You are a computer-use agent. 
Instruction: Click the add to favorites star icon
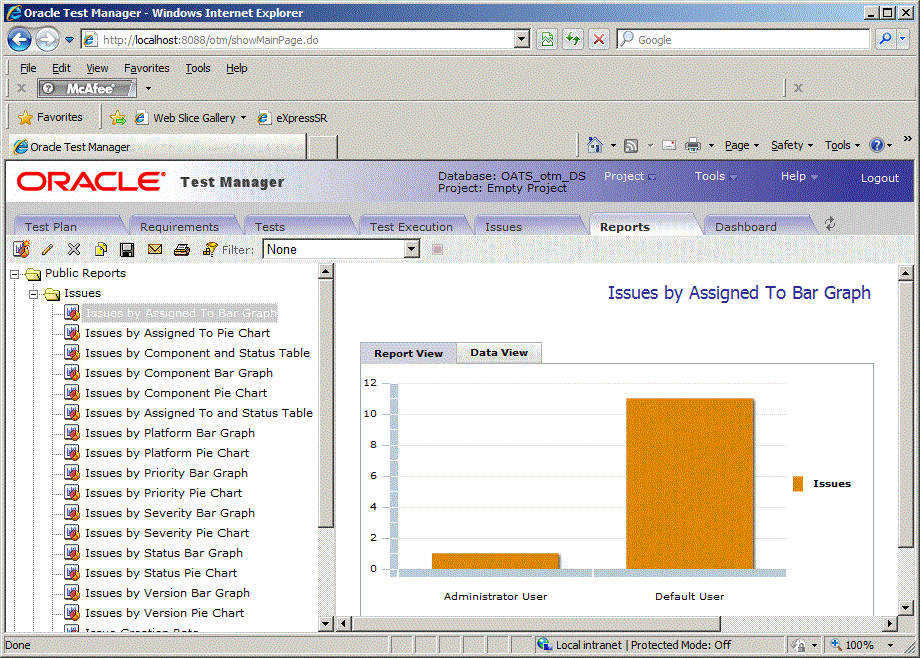point(118,118)
